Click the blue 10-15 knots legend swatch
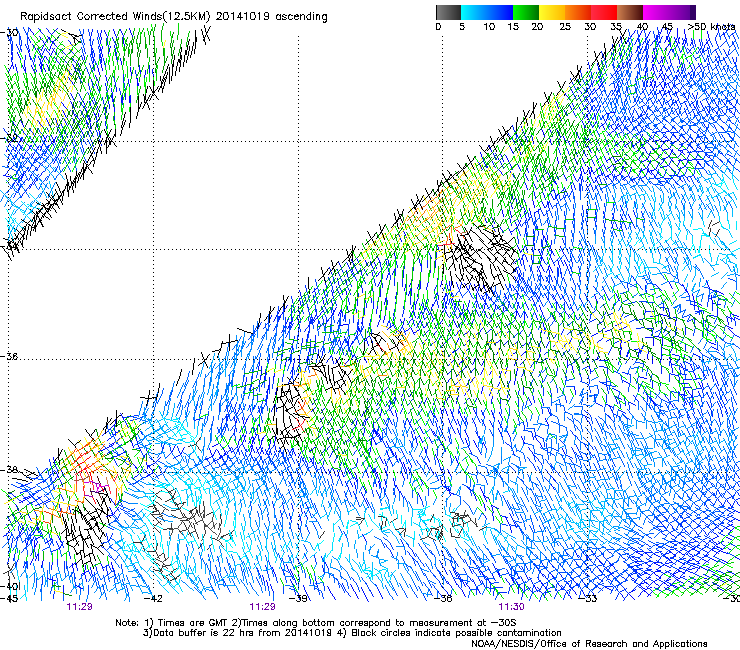The image size is (740, 650). tap(500, 12)
